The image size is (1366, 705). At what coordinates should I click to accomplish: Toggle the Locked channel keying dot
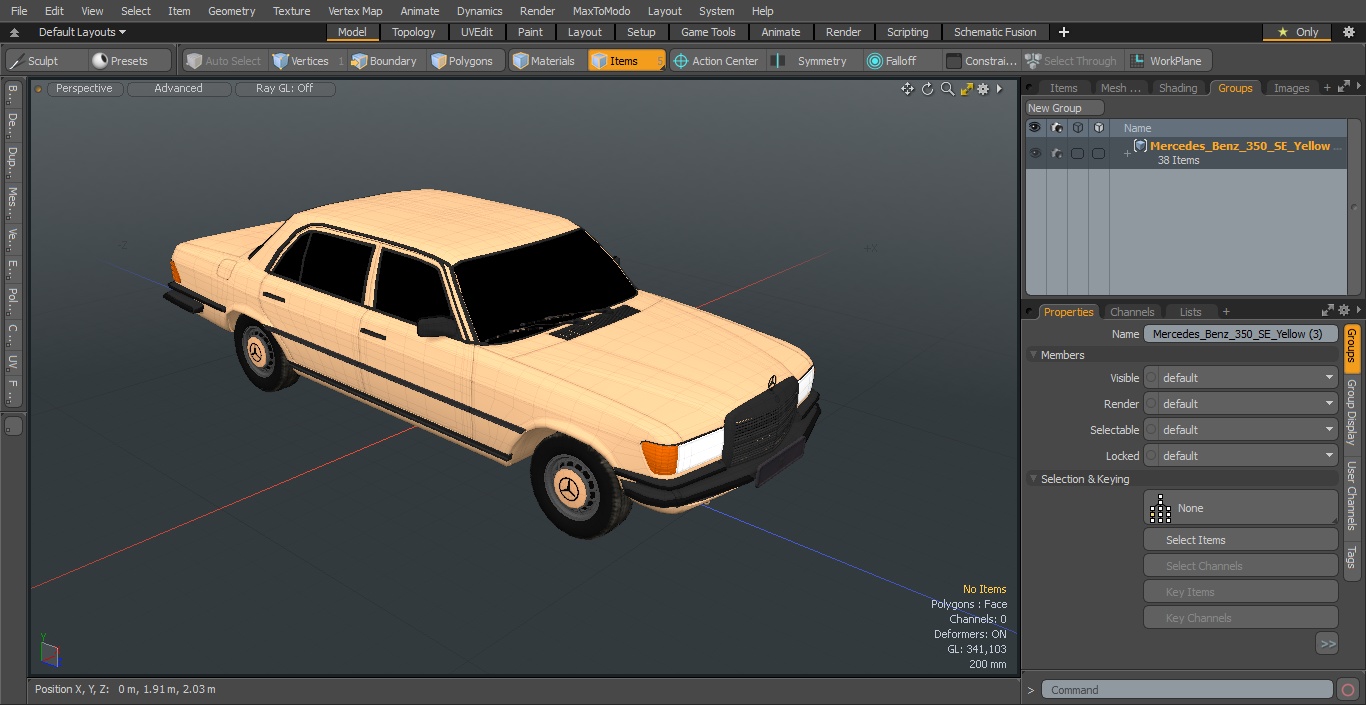pyautogui.click(x=1150, y=456)
